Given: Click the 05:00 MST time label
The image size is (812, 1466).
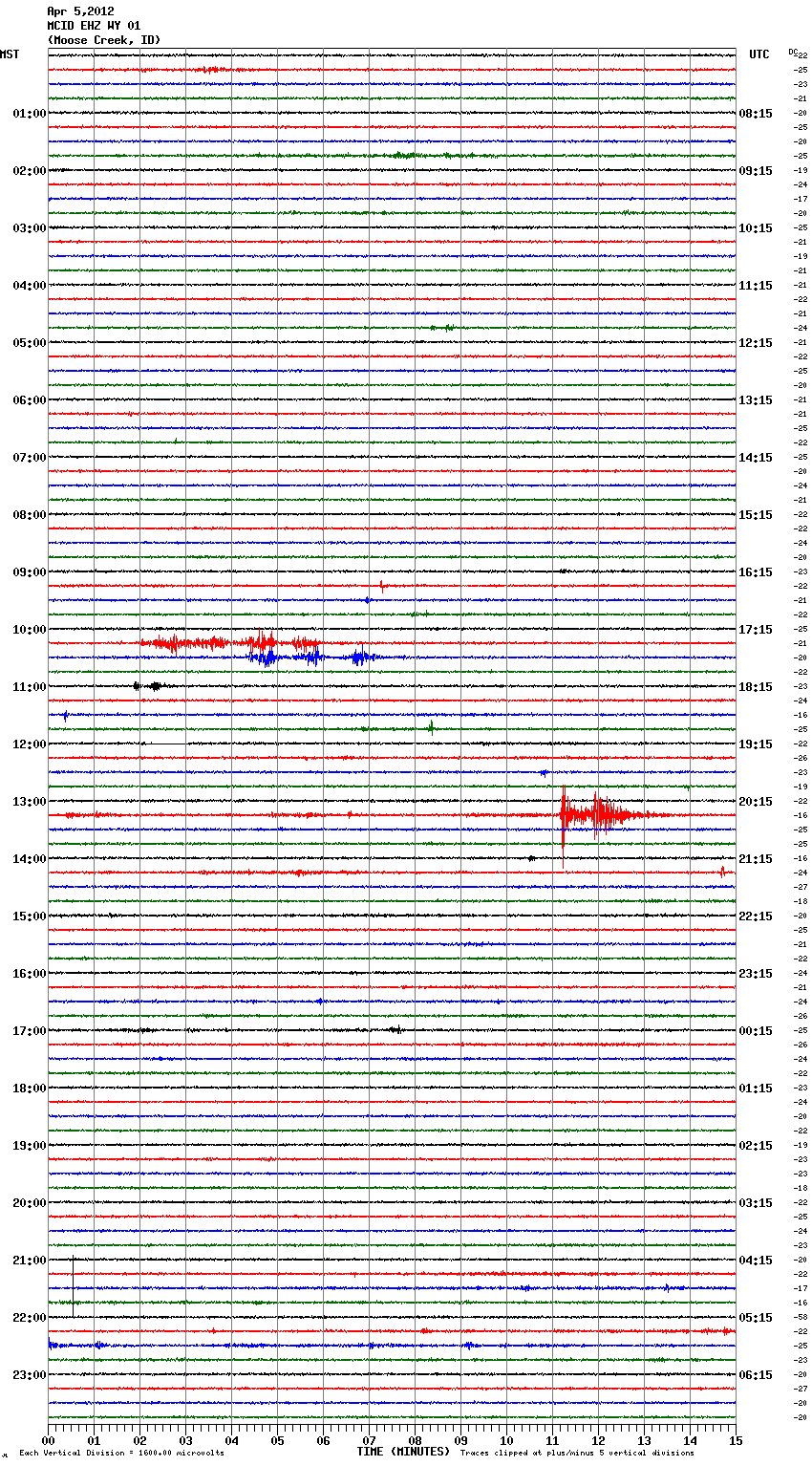Looking at the screenshot, I should pos(30,343).
